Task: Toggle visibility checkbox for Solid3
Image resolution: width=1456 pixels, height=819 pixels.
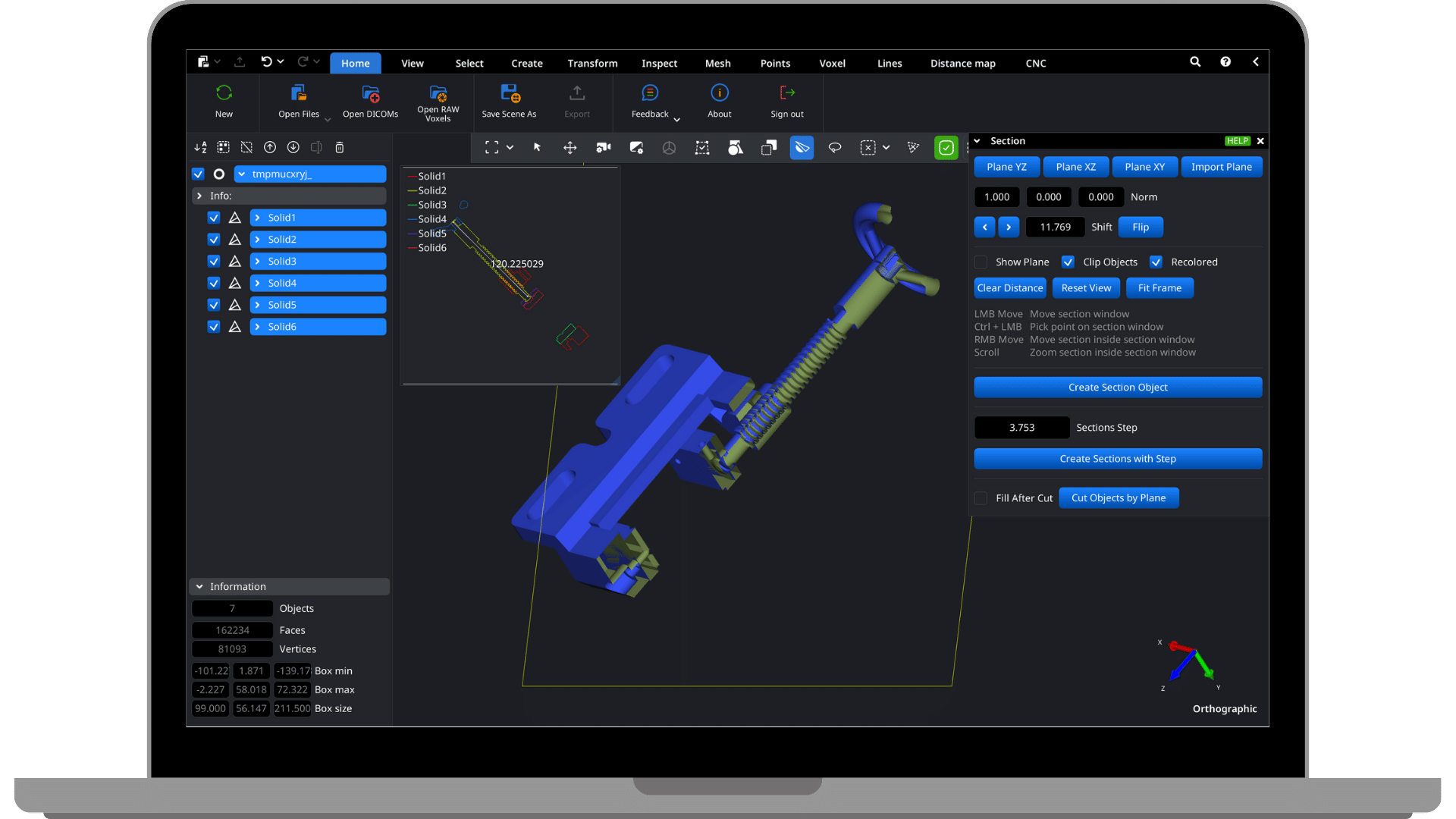Action: [x=214, y=262]
